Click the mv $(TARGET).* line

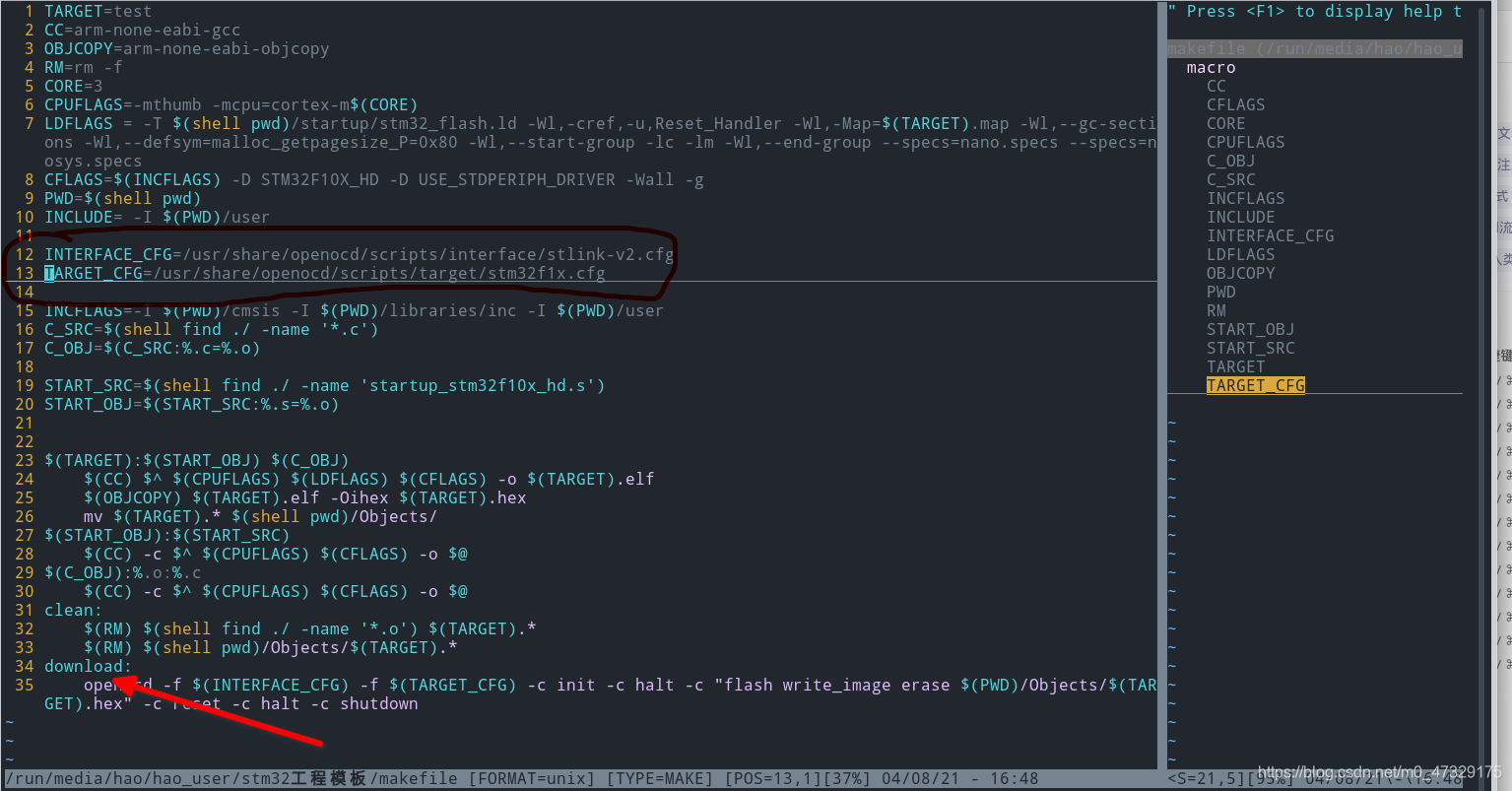[260, 516]
